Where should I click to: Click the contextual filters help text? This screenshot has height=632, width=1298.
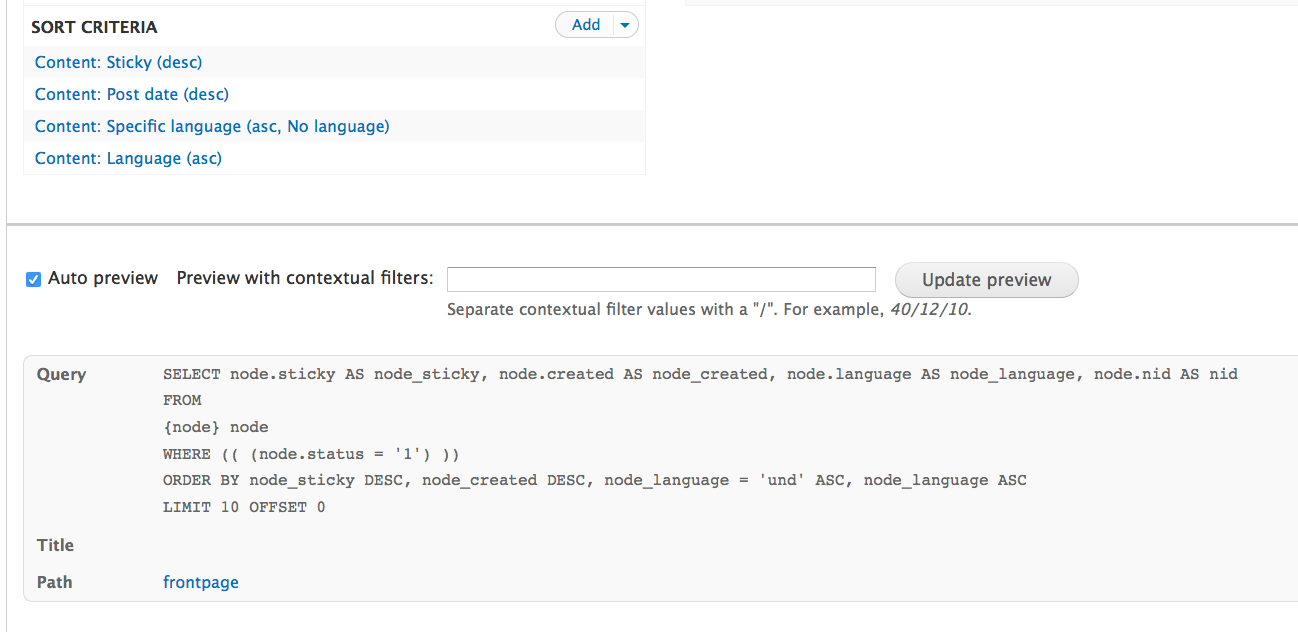click(x=710, y=309)
